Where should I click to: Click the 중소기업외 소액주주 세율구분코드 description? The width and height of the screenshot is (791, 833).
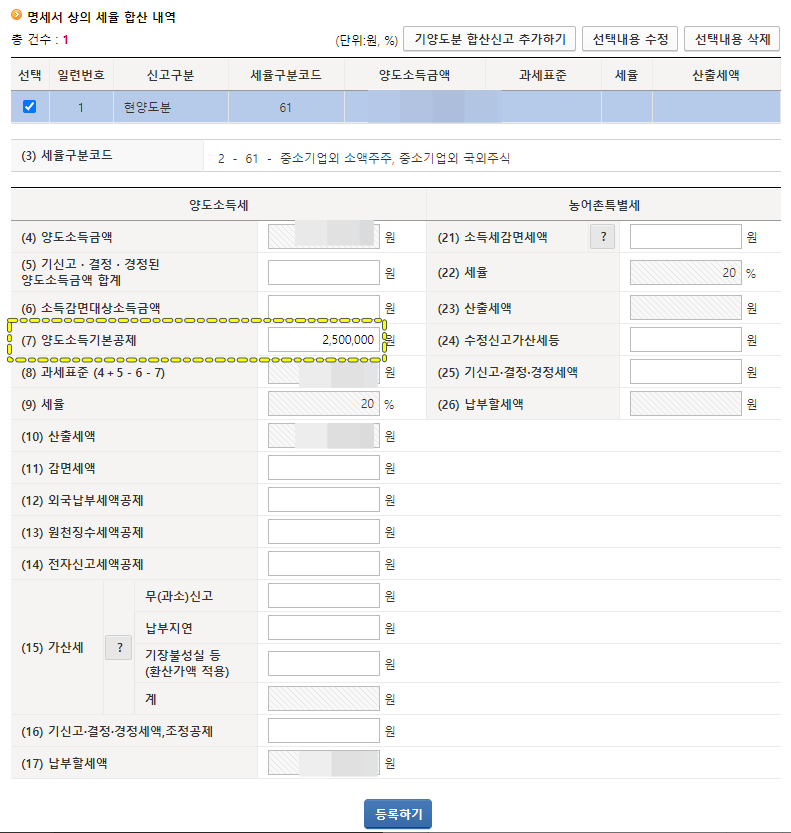click(364, 158)
